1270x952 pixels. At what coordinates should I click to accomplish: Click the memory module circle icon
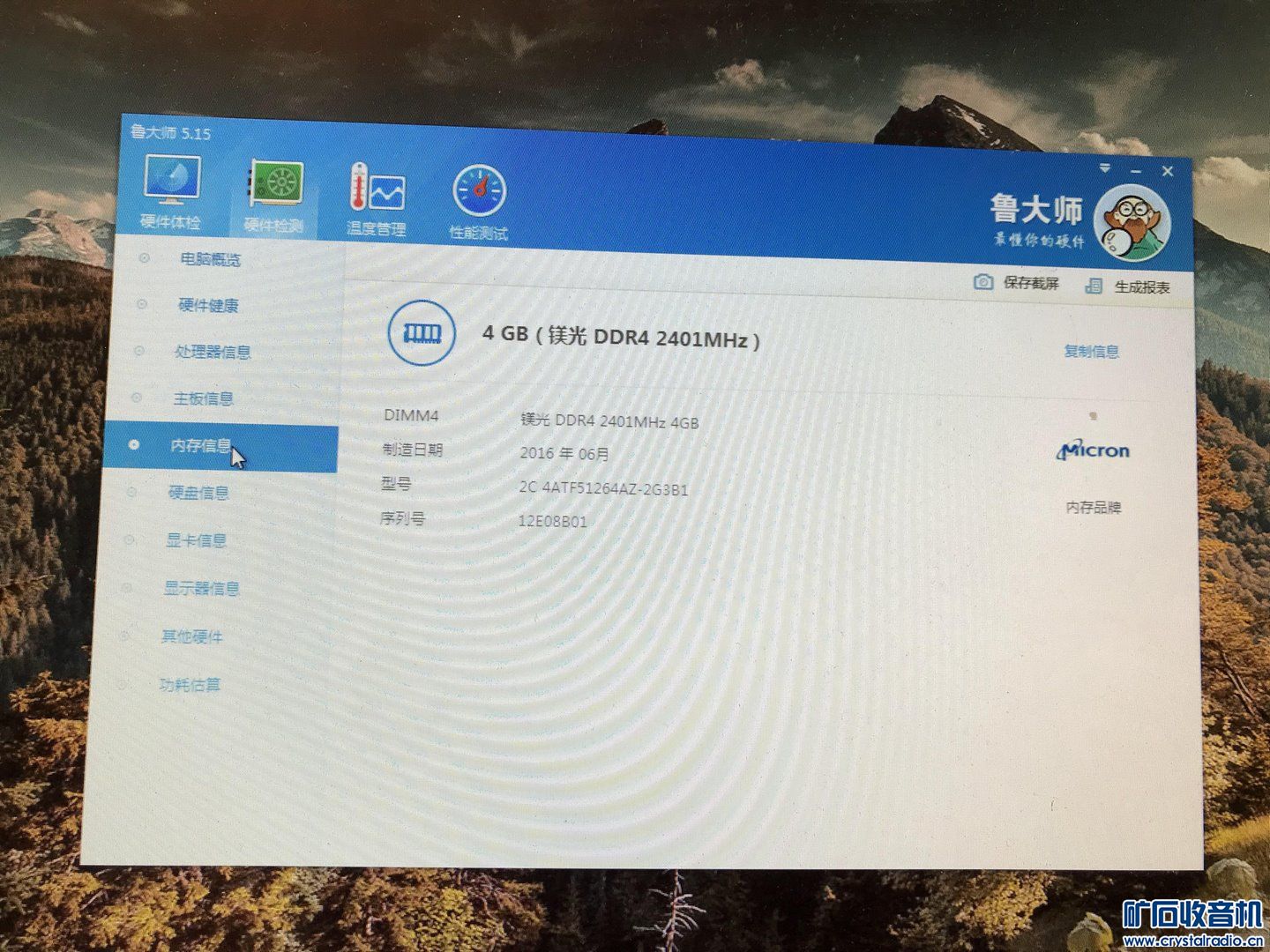(422, 332)
